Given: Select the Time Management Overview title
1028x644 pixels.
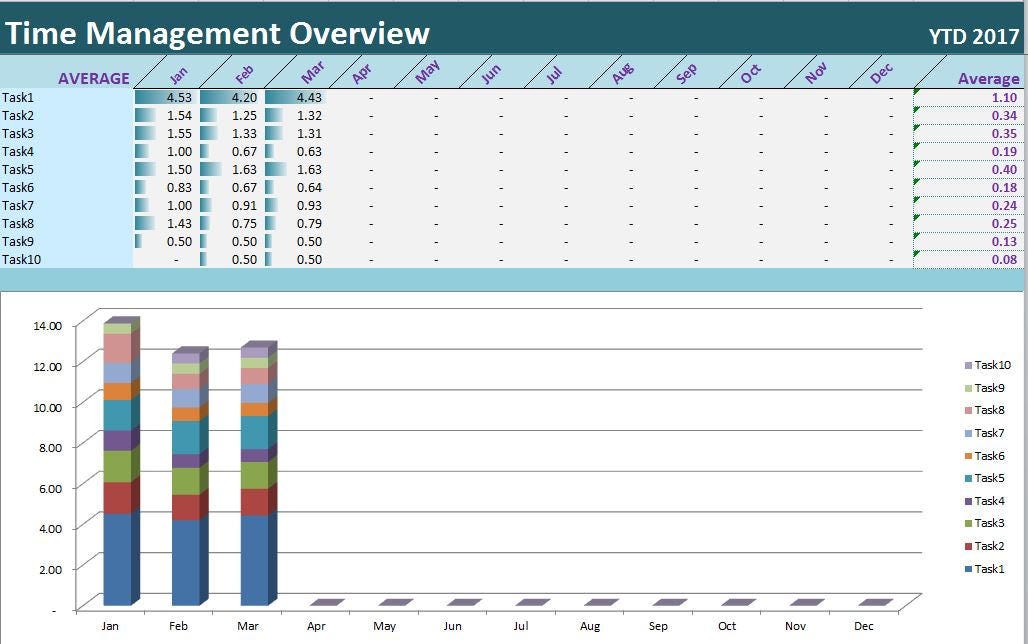Looking at the screenshot, I should 216,33.
